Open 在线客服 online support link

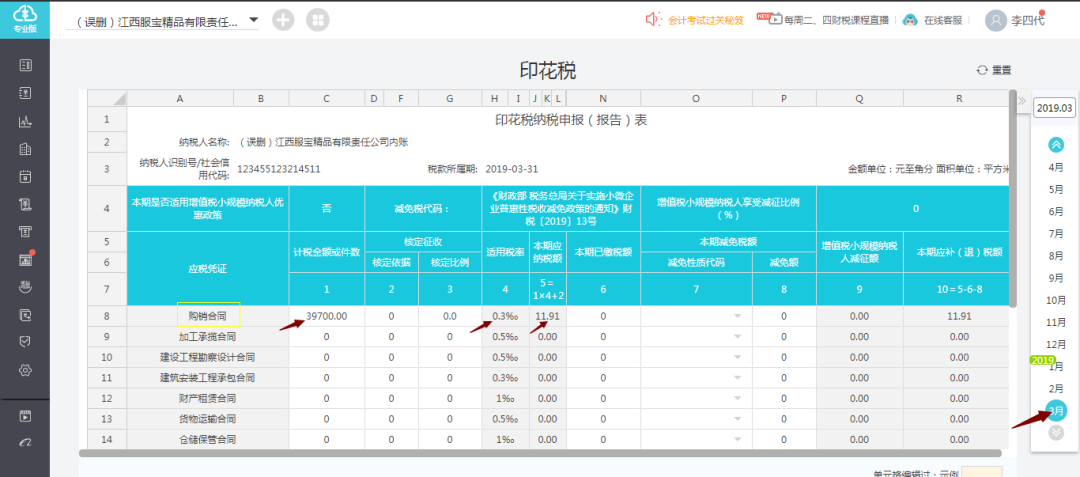pyautogui.click(x=936, y=20)
